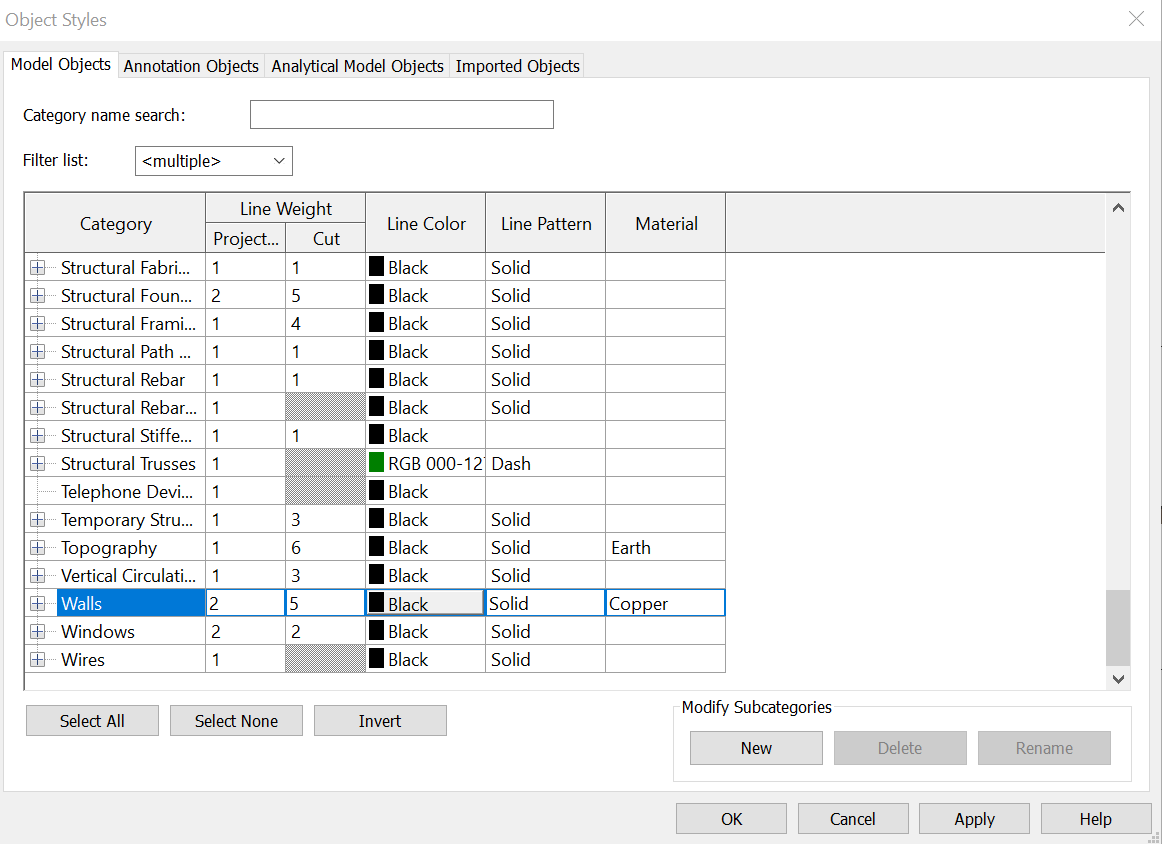Expand the Vertical Circulati... category
The image size is (1162, 844).
37,576
